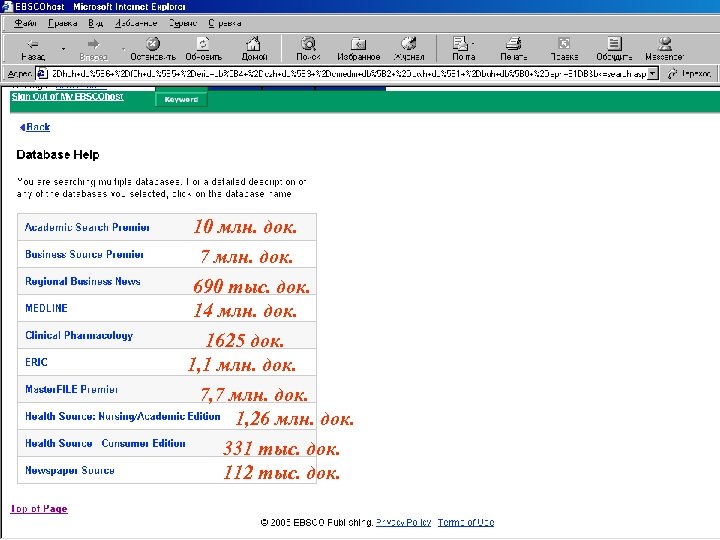Click the Edit (Правка) toolbar icon
The width and height of the screenshot is (720, 540).
click(x=564, y=44)
